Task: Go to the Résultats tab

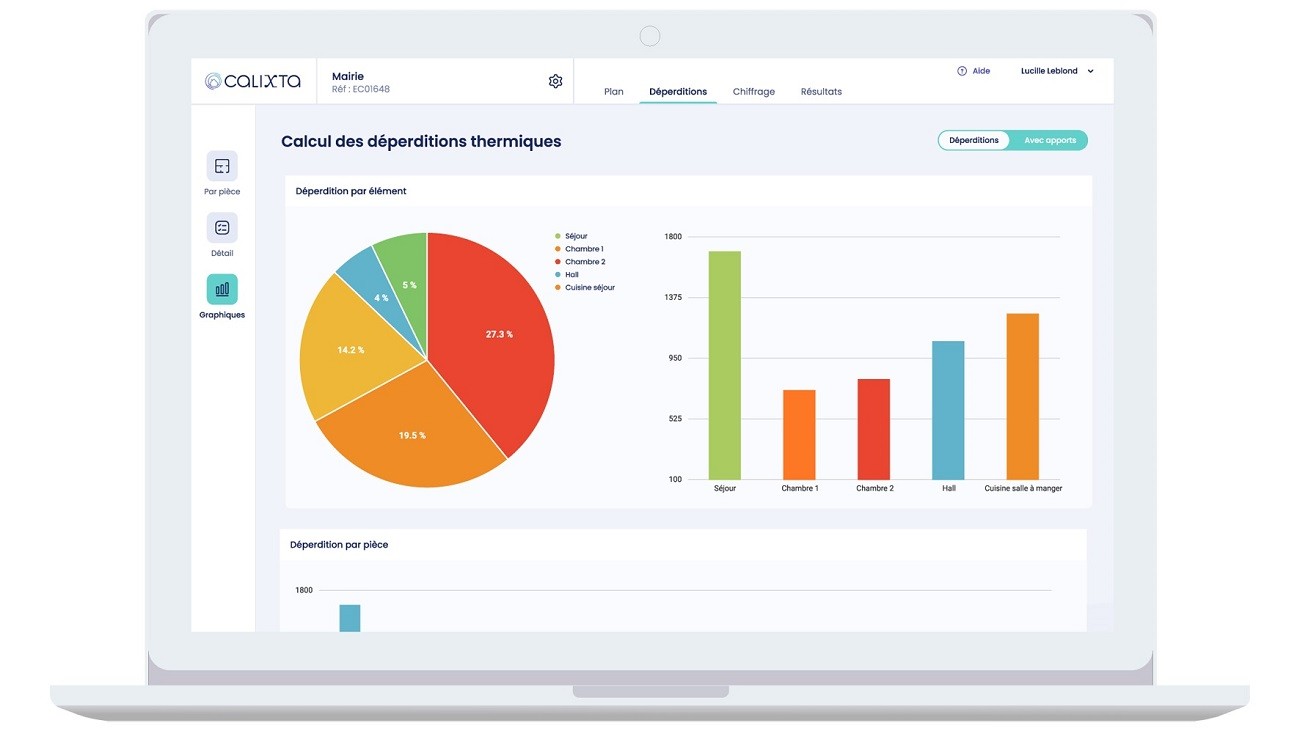Action: point(821,91)
